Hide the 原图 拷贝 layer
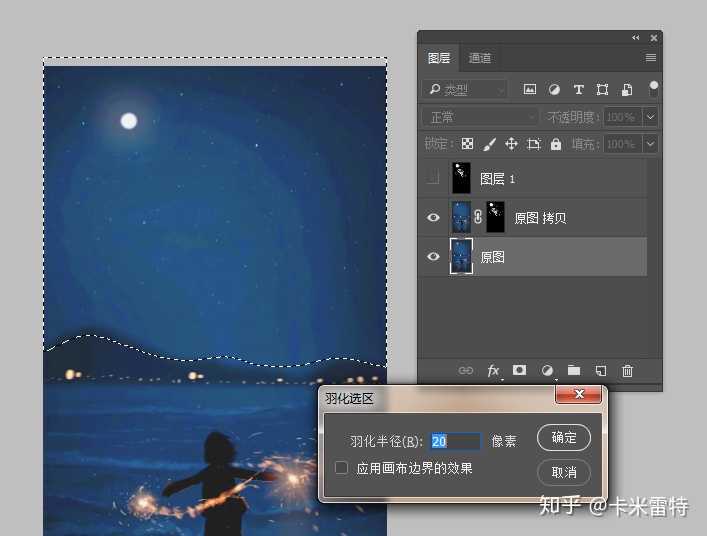 pos(433,218)
